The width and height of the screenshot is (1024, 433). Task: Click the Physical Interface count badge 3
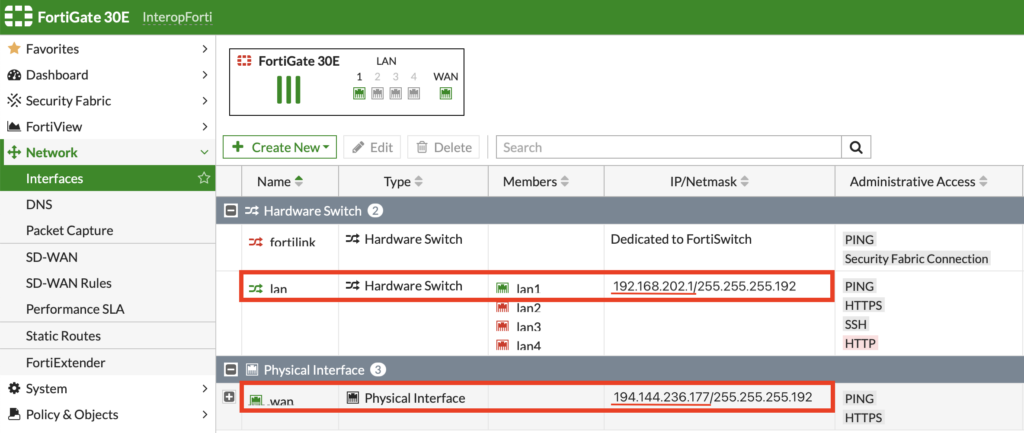(x=378, y=370)
